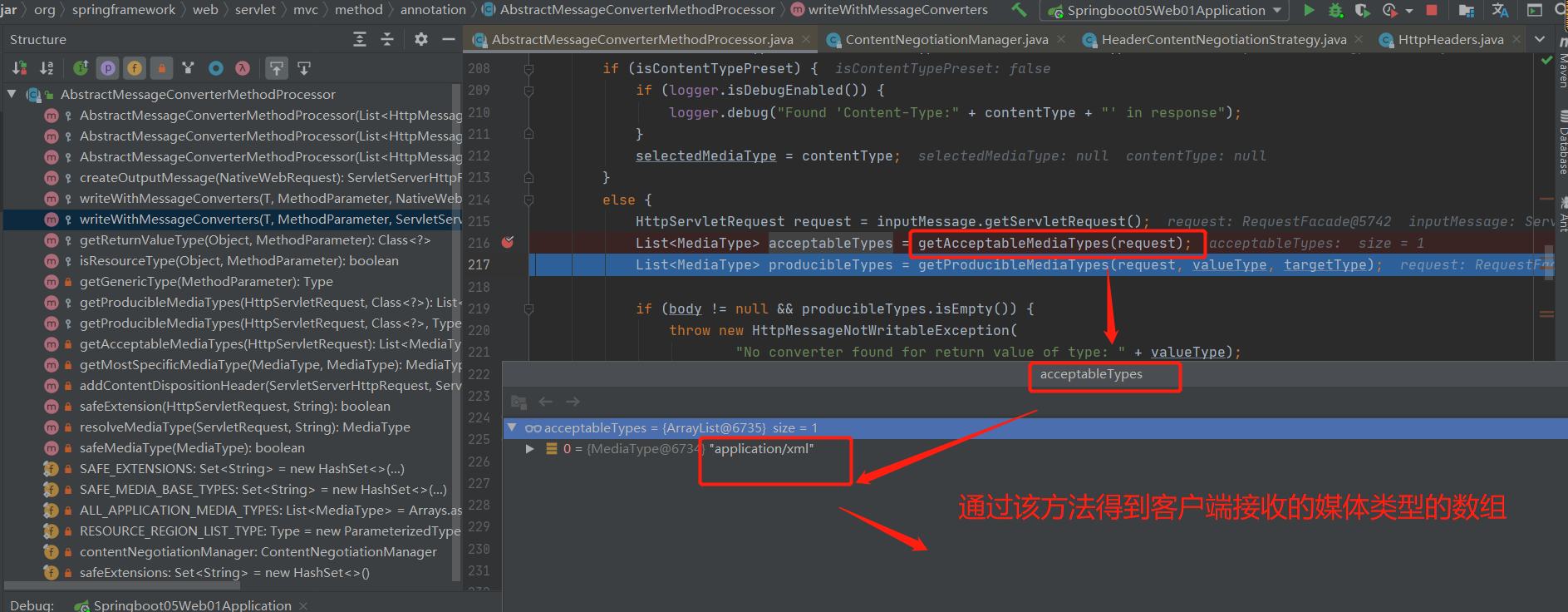Click 'annotation' breadcrumb segment

point(433,10)
